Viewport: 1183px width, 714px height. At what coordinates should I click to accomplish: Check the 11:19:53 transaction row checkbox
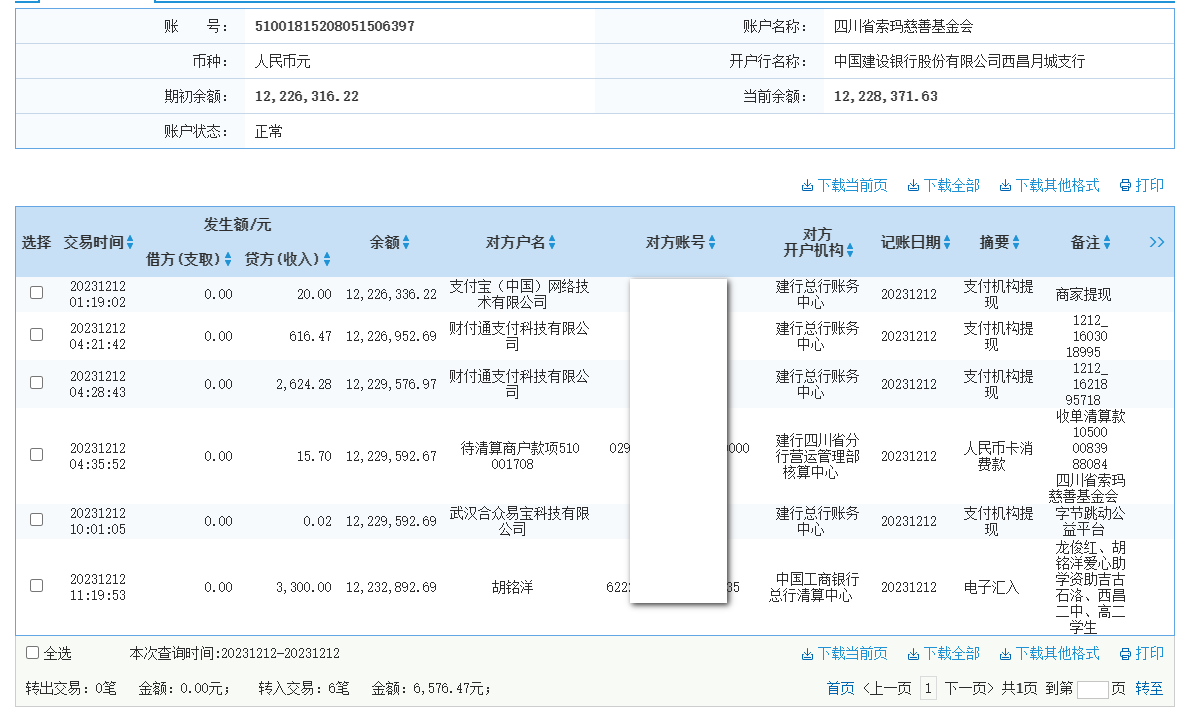tap(36, 586)
